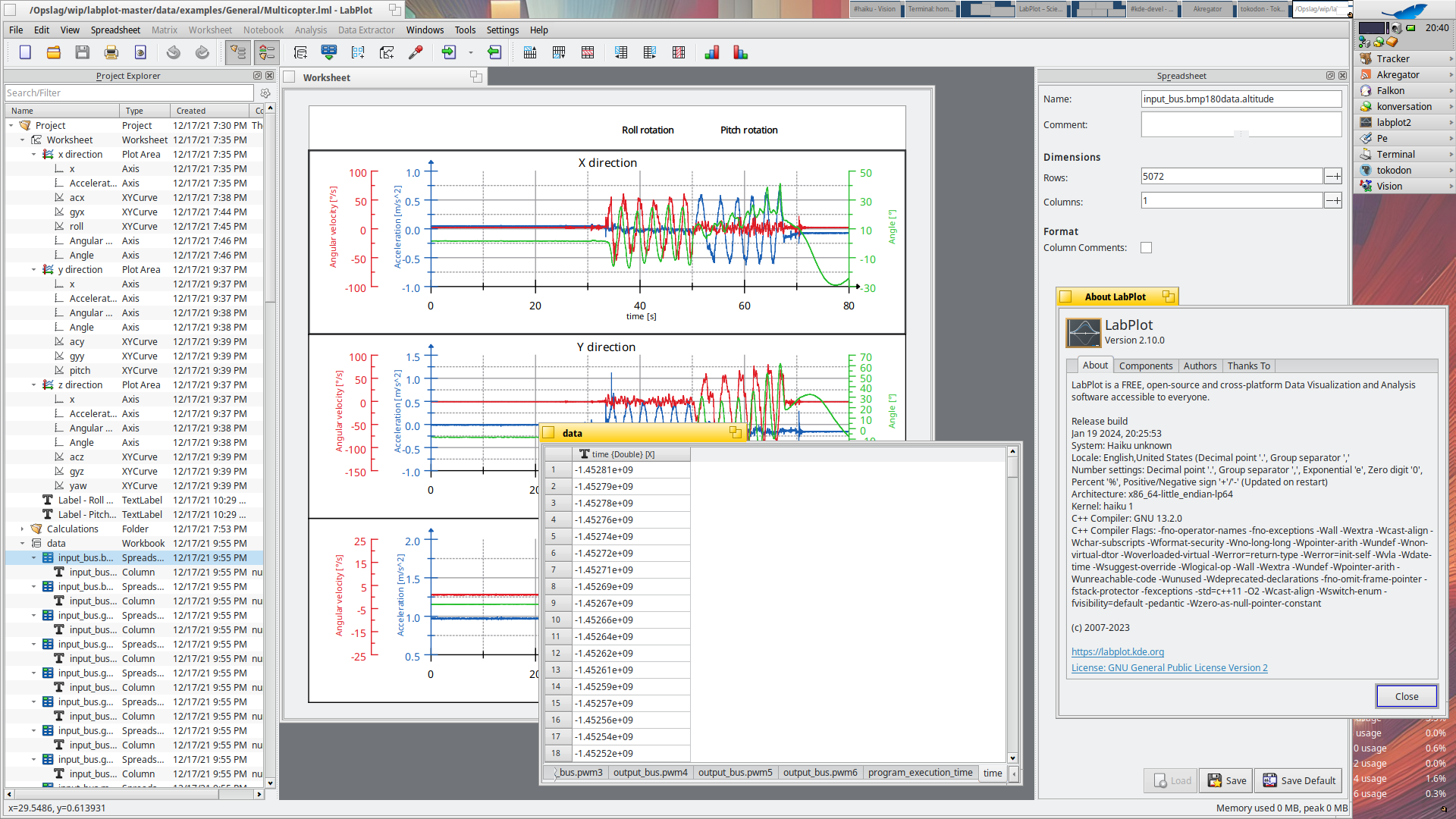Click the blue screen icon with green arrow
This screenshot has width=1456, height=819.
[x=329, y=52]
